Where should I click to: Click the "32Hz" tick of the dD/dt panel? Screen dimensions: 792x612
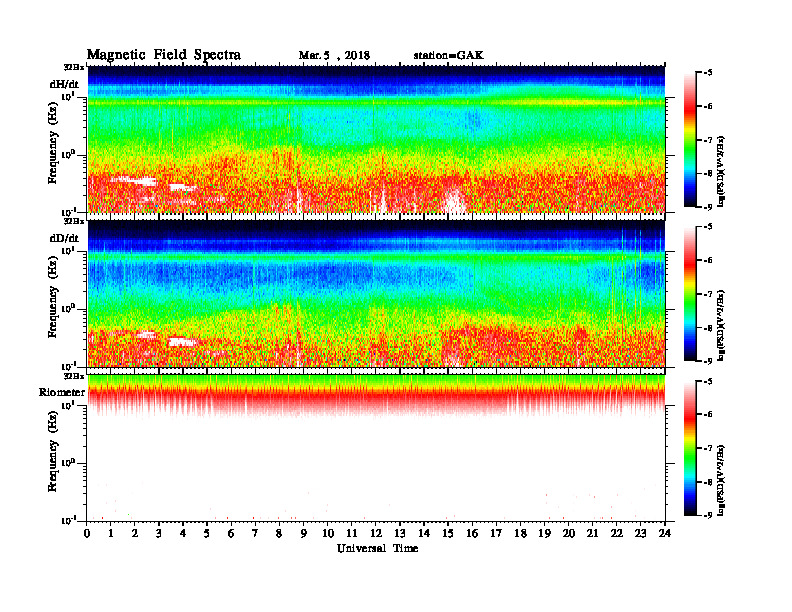click(73, 221)
